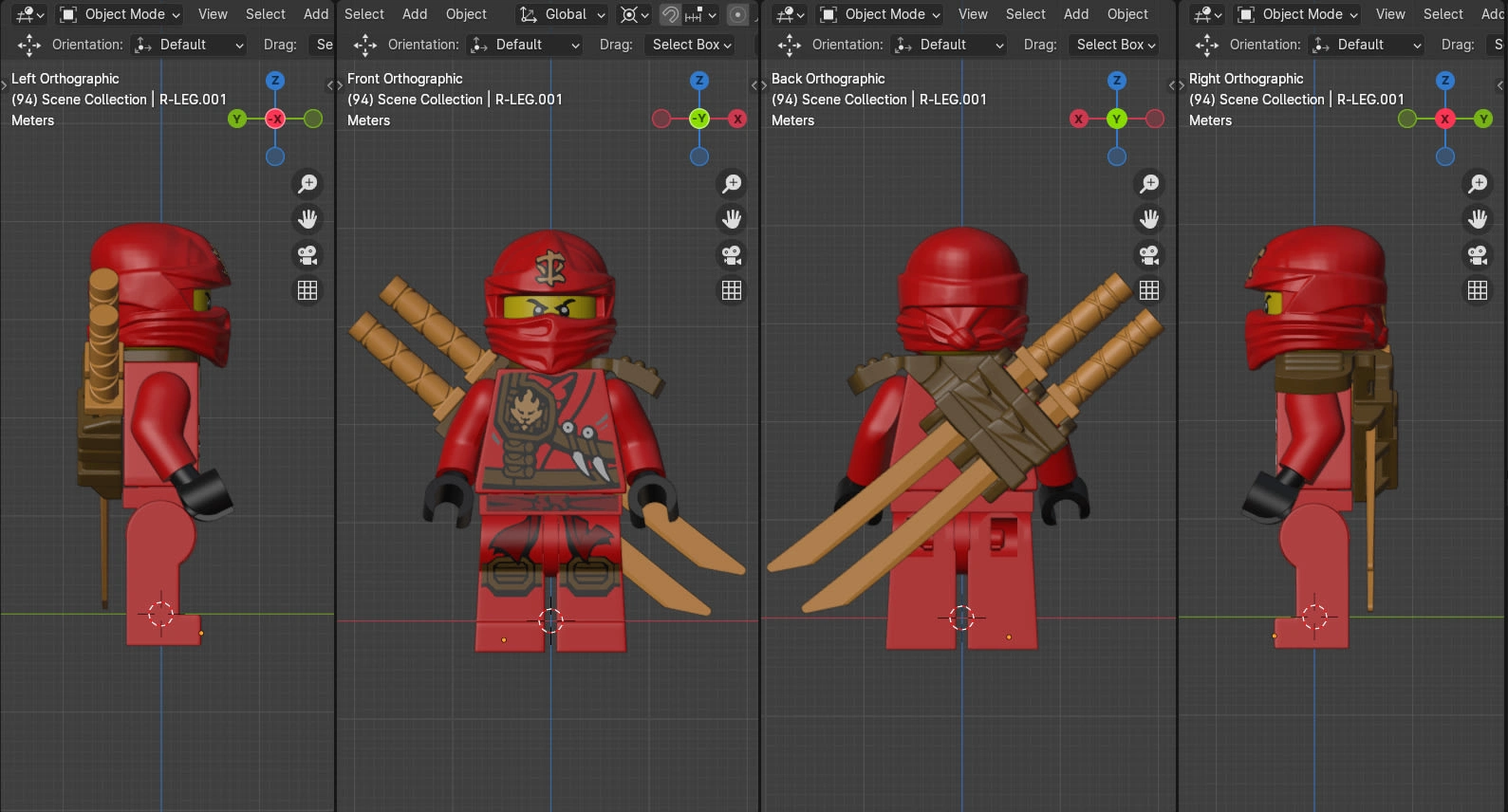Screen dimensions: 1508x812
Task: Open Orientation Default dropdown in Front view
Action: coord(526,45)
